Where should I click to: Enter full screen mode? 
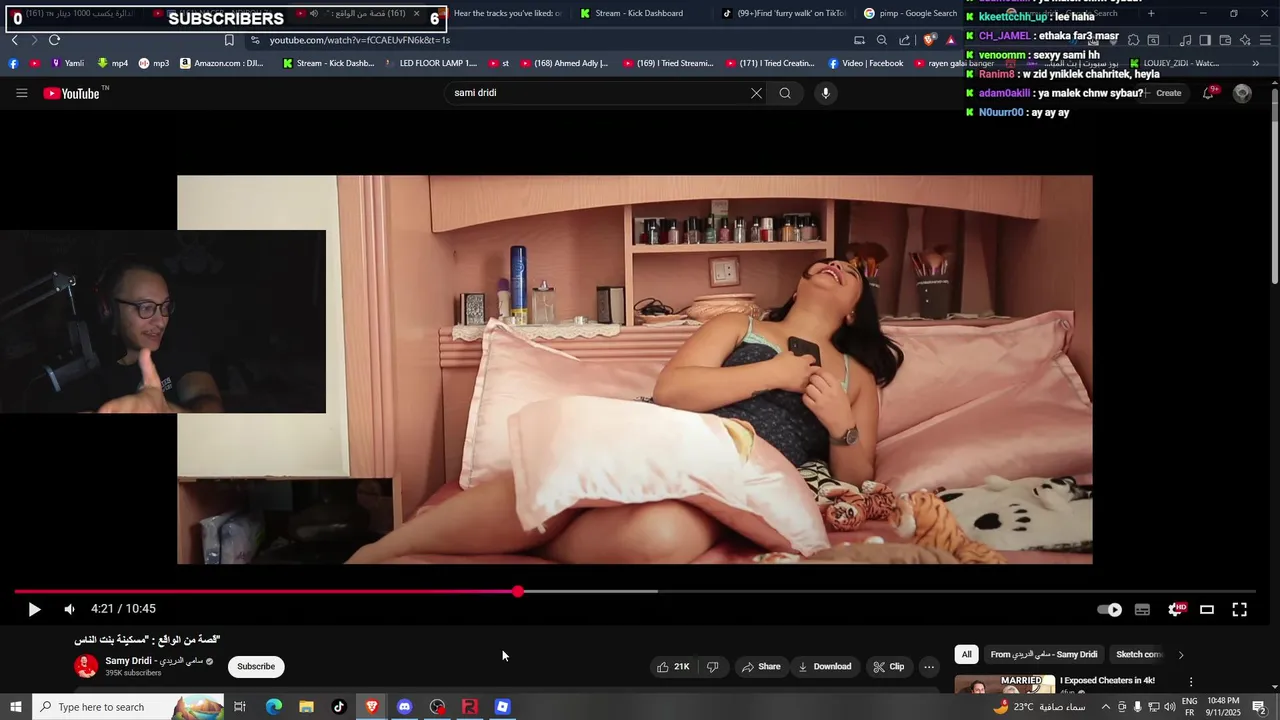point(1239,609)
